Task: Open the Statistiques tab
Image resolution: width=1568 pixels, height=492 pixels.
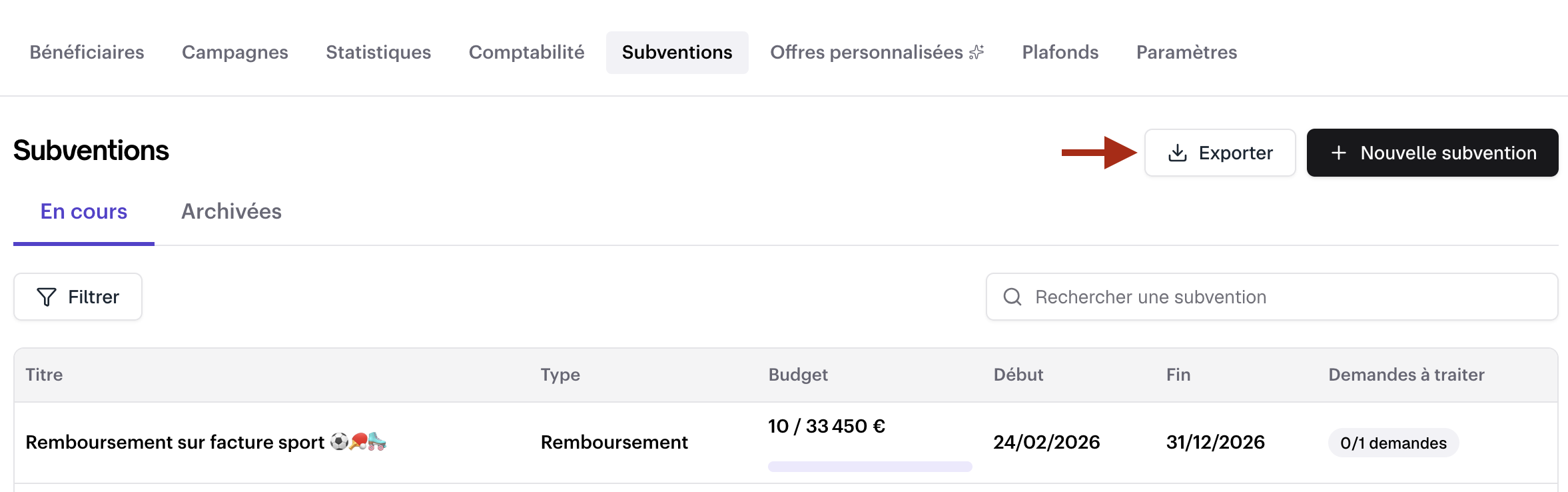Action: (378, 52)
